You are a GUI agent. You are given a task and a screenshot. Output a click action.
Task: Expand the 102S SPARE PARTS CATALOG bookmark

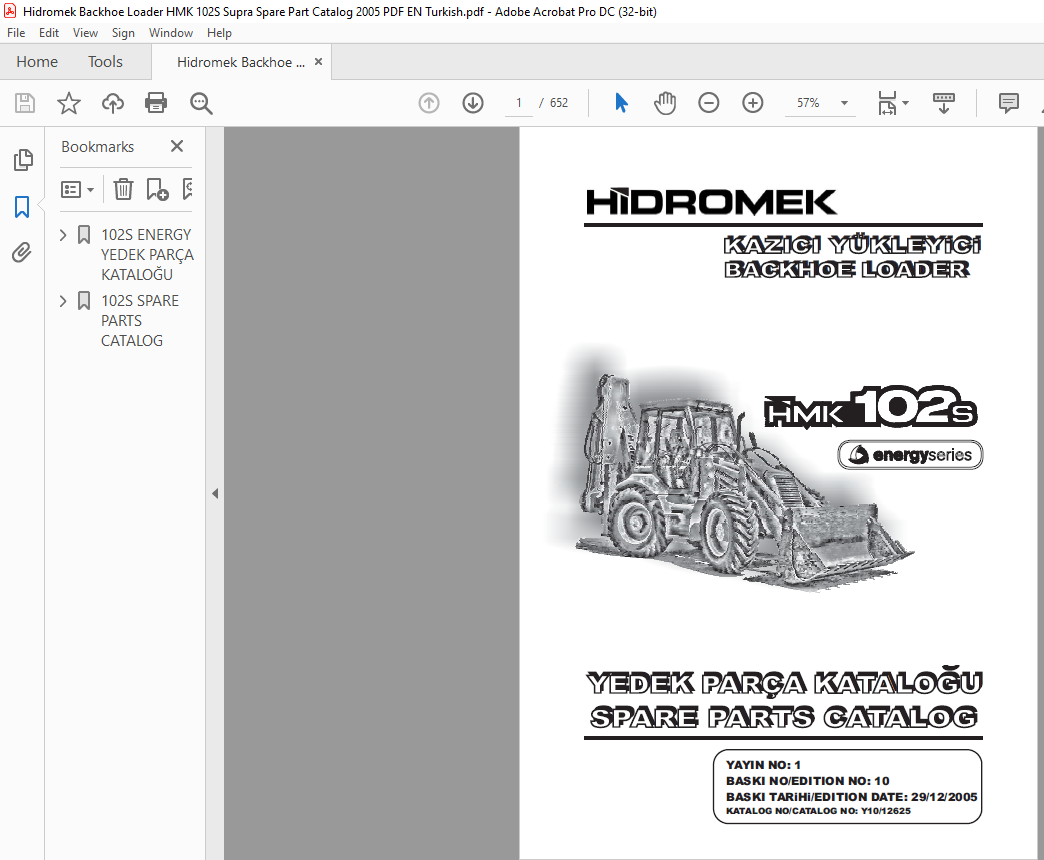[63, 301]
